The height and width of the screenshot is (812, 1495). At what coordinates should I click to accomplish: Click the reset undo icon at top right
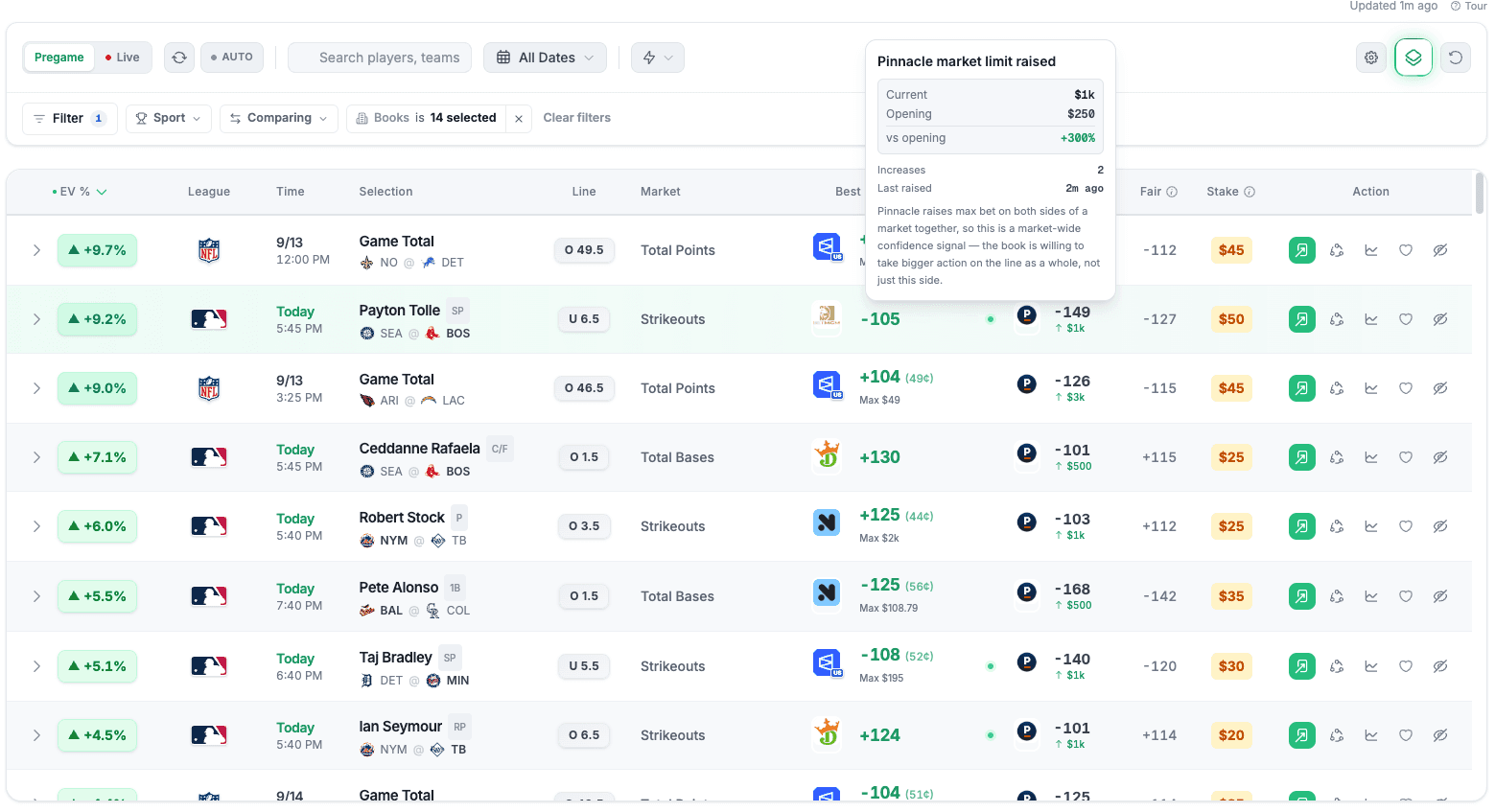[1456, 58]
